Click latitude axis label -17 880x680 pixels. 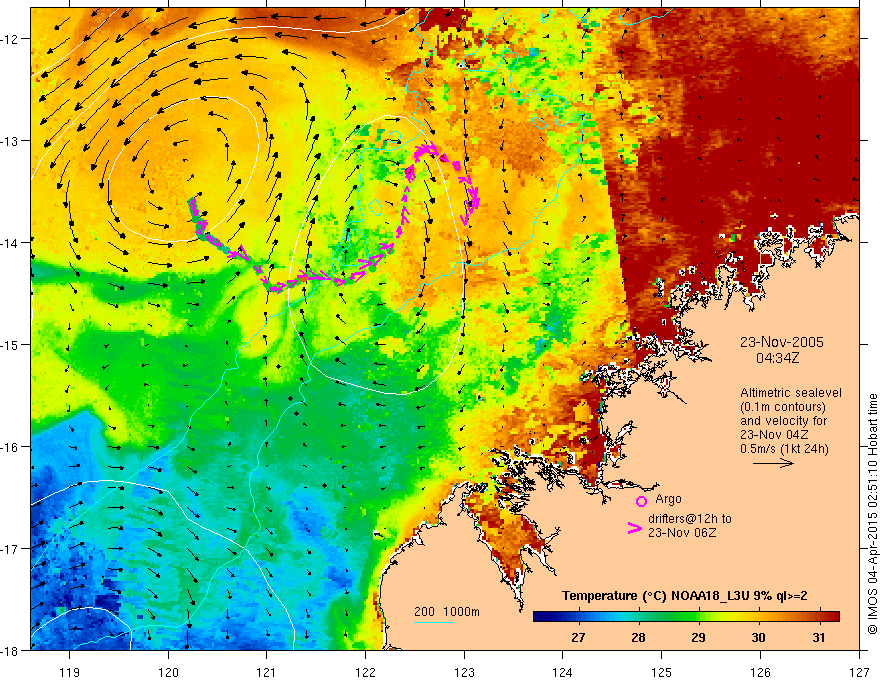[10, 548]
